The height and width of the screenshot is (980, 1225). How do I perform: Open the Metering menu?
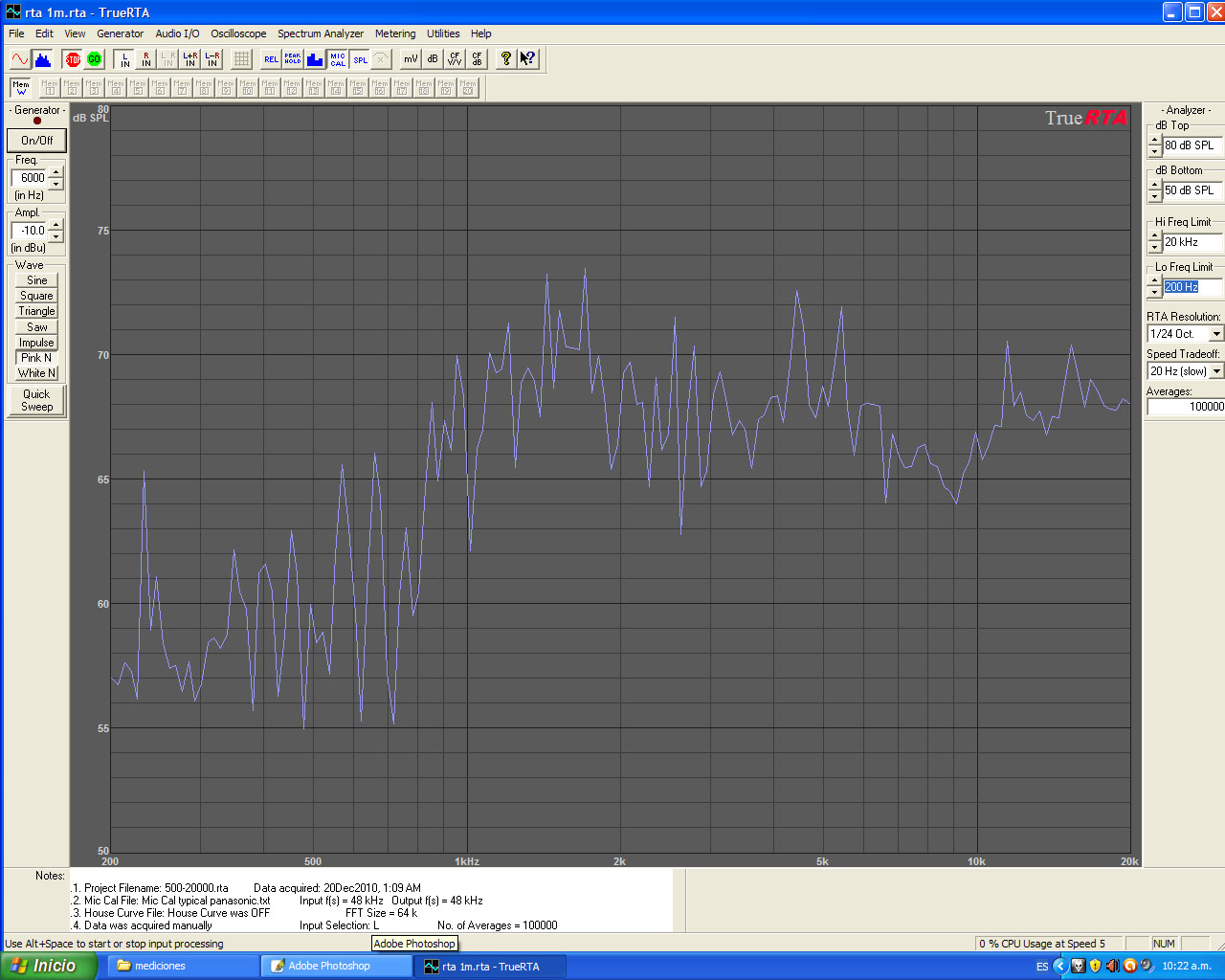coord(395,33)
